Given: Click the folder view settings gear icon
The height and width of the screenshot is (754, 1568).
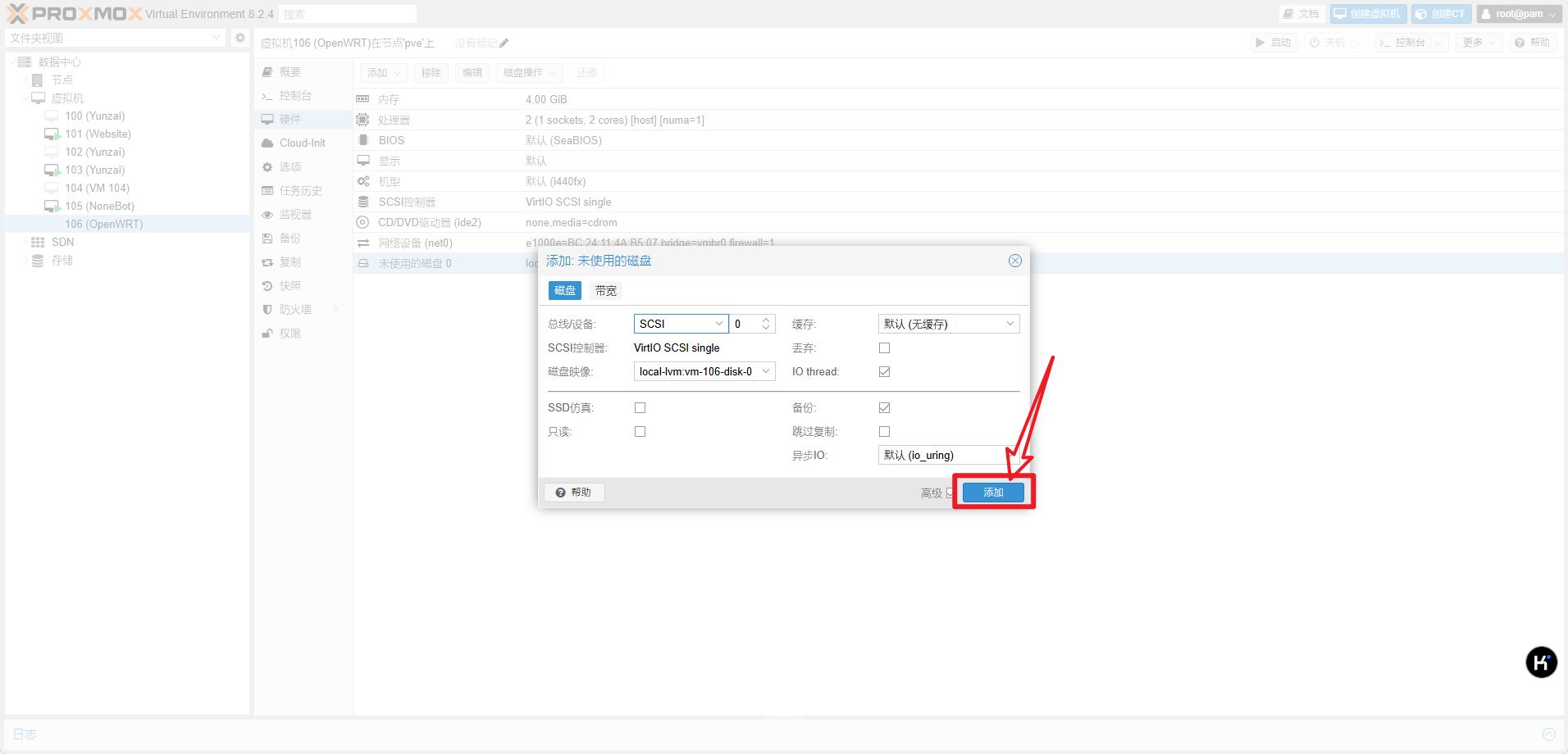Looking at the screenshot, I should (239, 38).
